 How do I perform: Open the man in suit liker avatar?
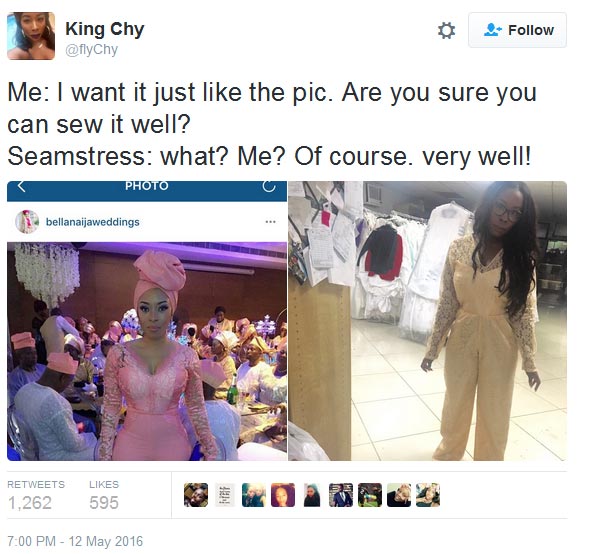[x=341, y=495]
